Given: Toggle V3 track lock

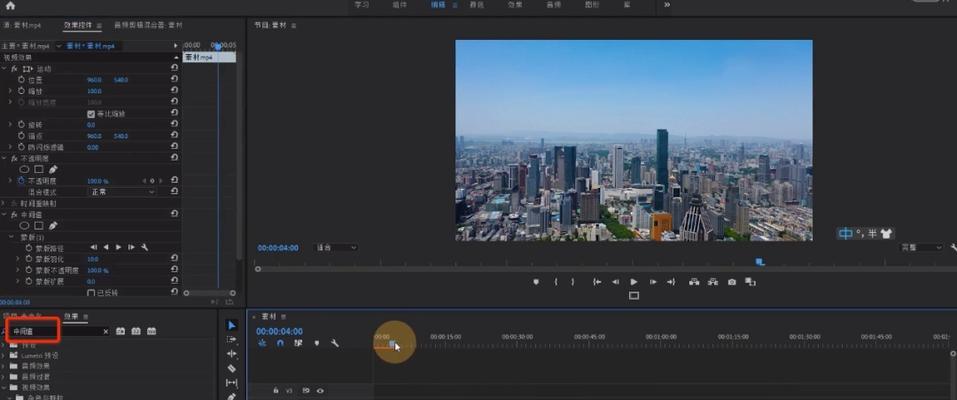Looking at the screenshot, I should [276, 390].
